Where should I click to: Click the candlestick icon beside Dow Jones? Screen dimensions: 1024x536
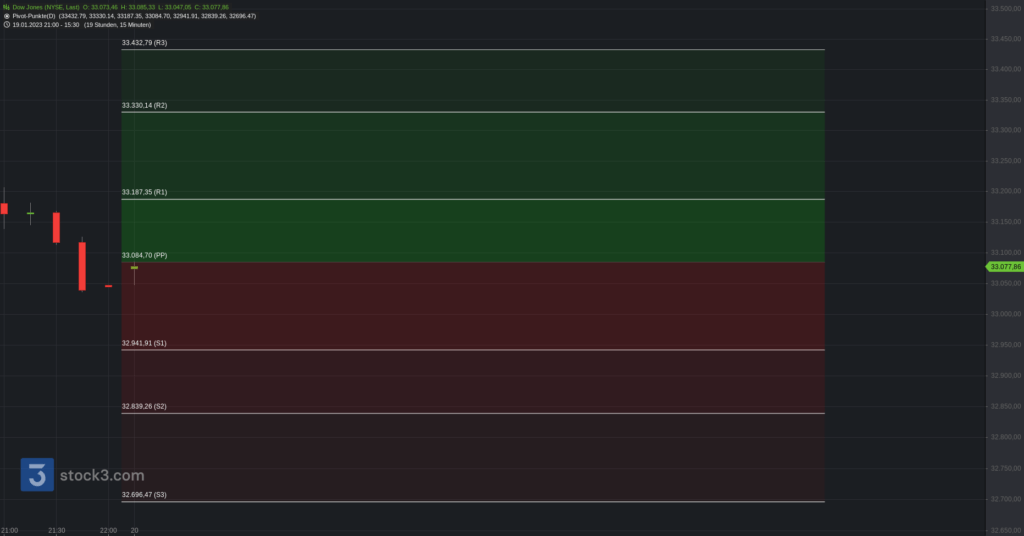(6, 7)
